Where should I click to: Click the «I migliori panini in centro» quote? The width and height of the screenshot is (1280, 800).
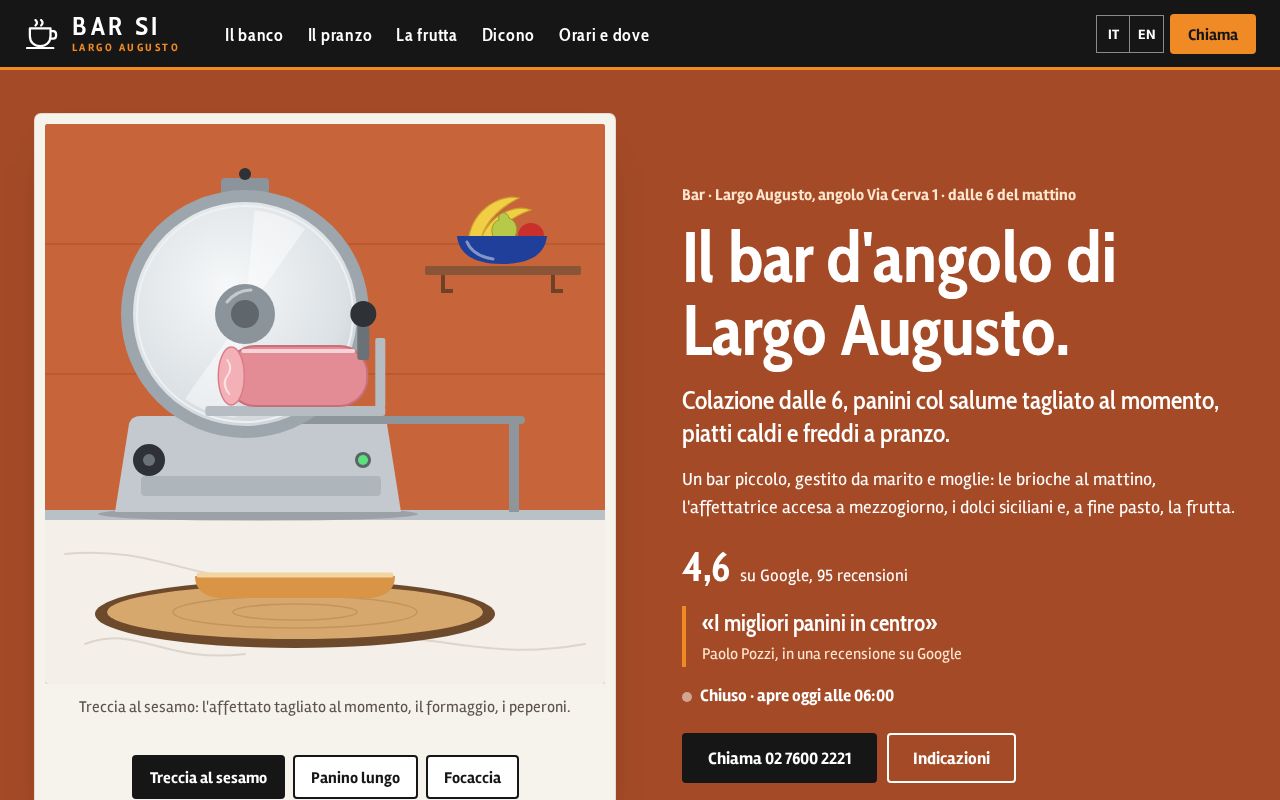pyautogui.click(x=820, y=623)
